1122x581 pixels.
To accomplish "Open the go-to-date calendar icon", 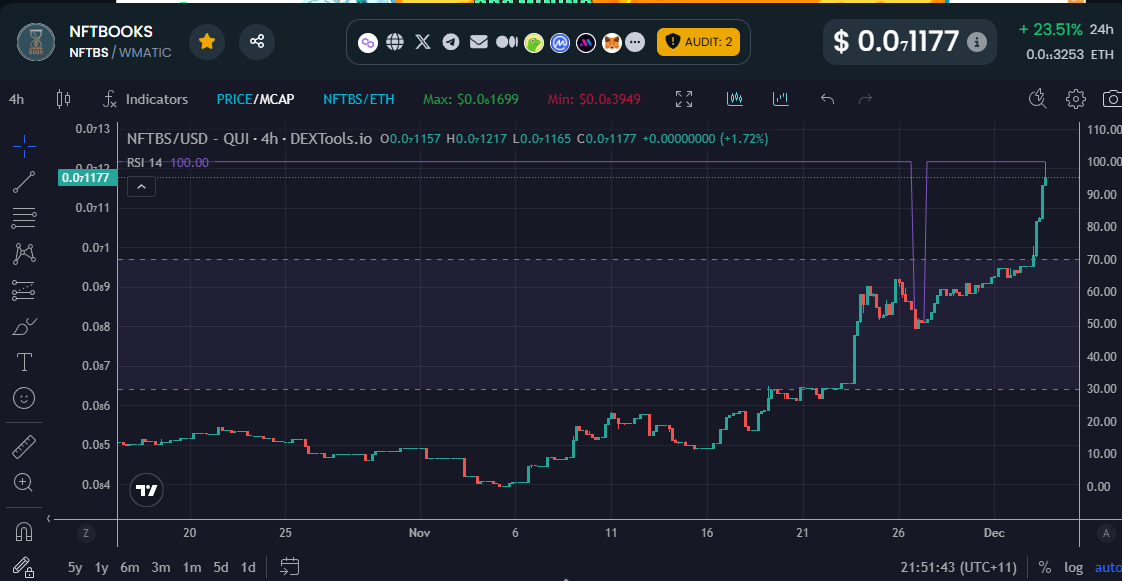I will (x=289, y=567).
